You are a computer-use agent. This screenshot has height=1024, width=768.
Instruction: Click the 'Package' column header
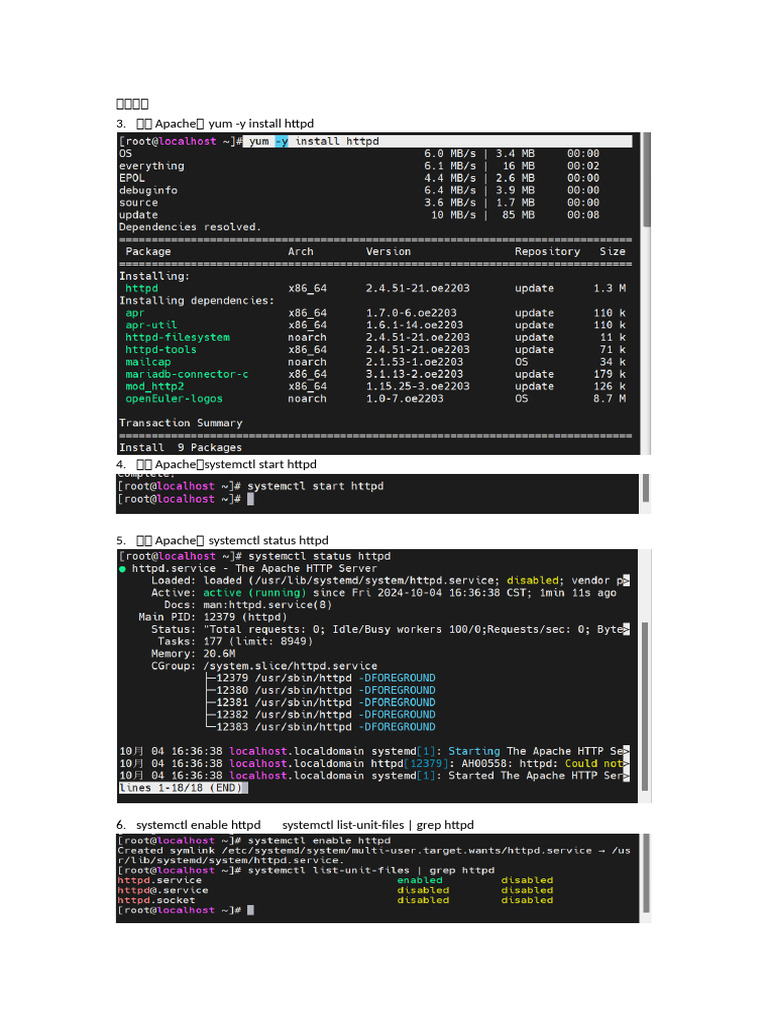[x=148, y=251]
